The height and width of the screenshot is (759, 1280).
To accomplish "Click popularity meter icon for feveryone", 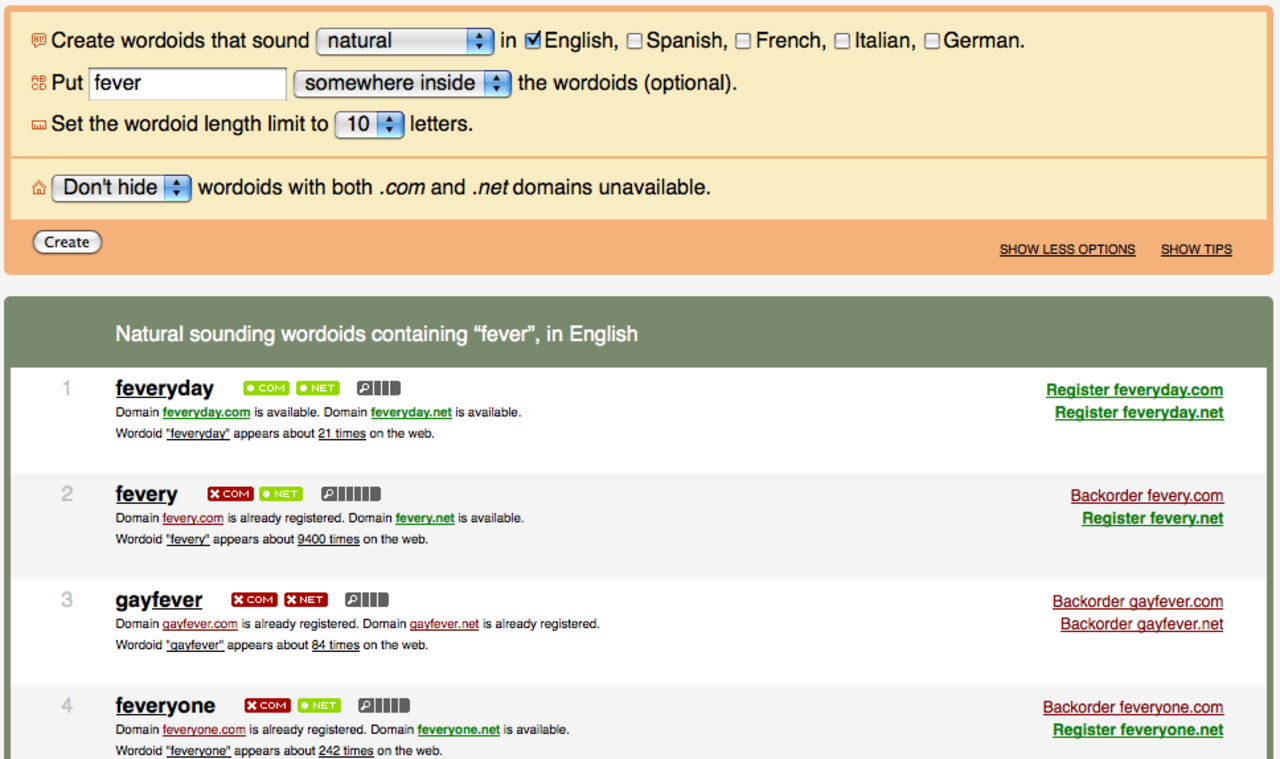I will tap(384, 705).
